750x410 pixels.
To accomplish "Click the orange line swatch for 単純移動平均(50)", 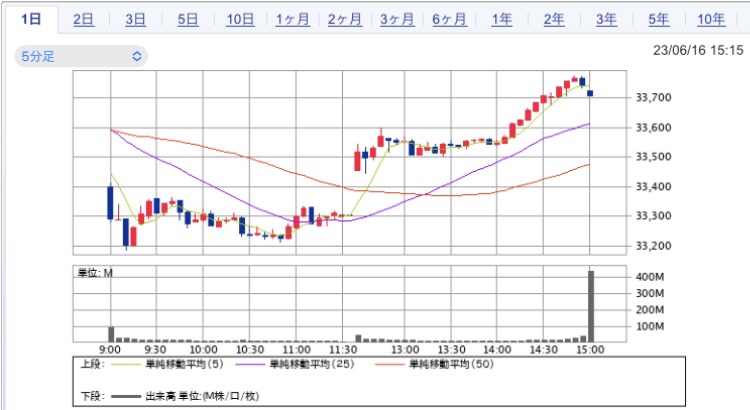I will [390, 365].
